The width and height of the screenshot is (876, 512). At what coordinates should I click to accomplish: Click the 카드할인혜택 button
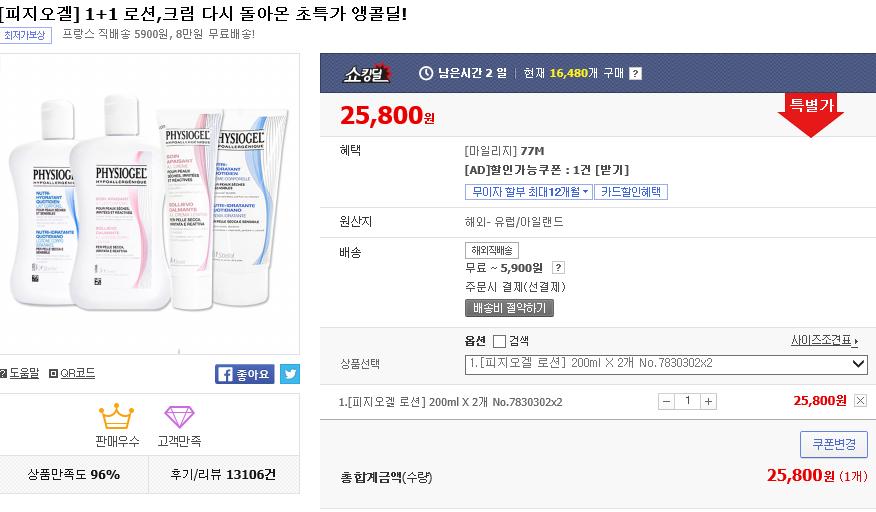(x=631, y=192)
